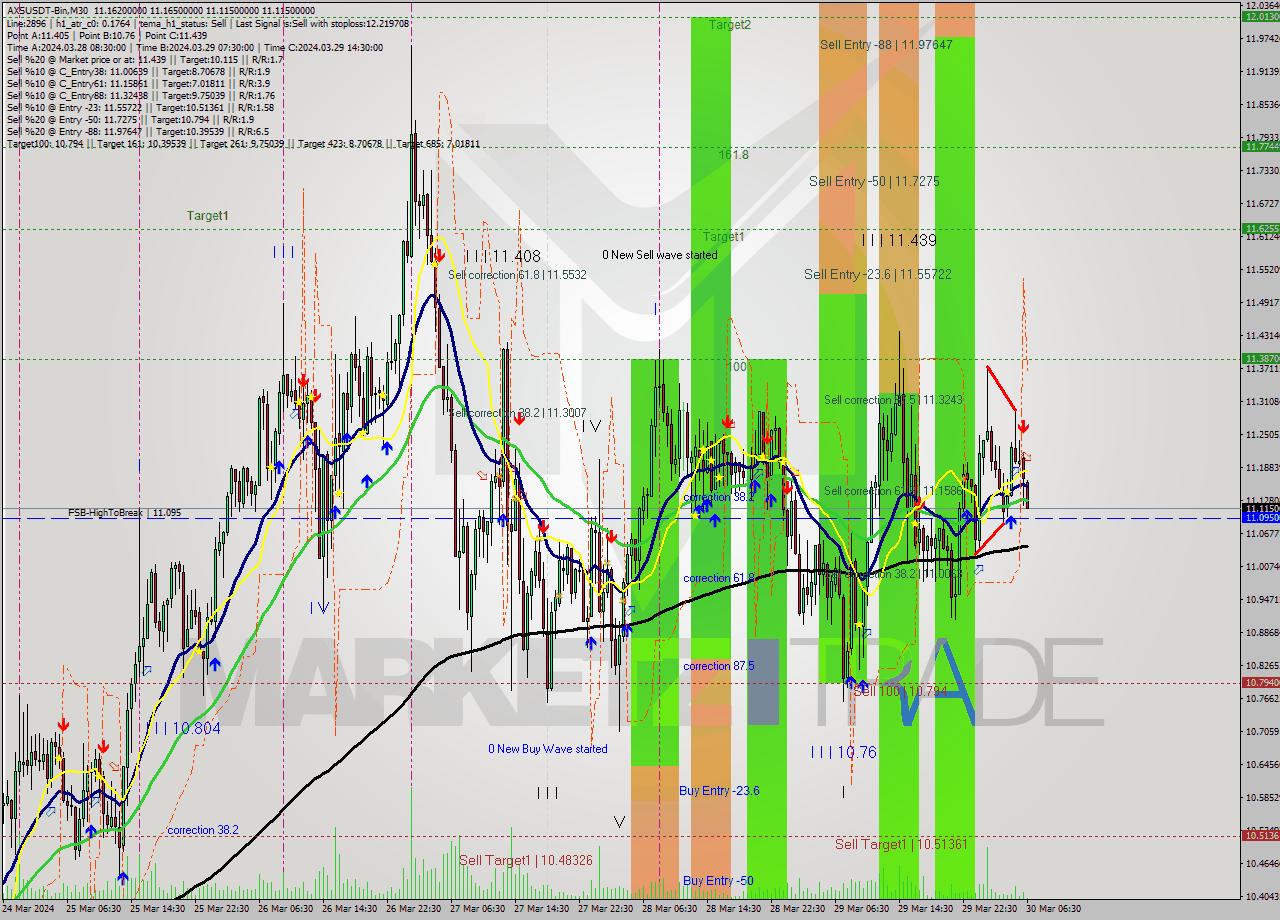1280x920 pixels.
Task: Click the 'Sell Entry -50 | 11.7275' label
Action: (874, 182)
